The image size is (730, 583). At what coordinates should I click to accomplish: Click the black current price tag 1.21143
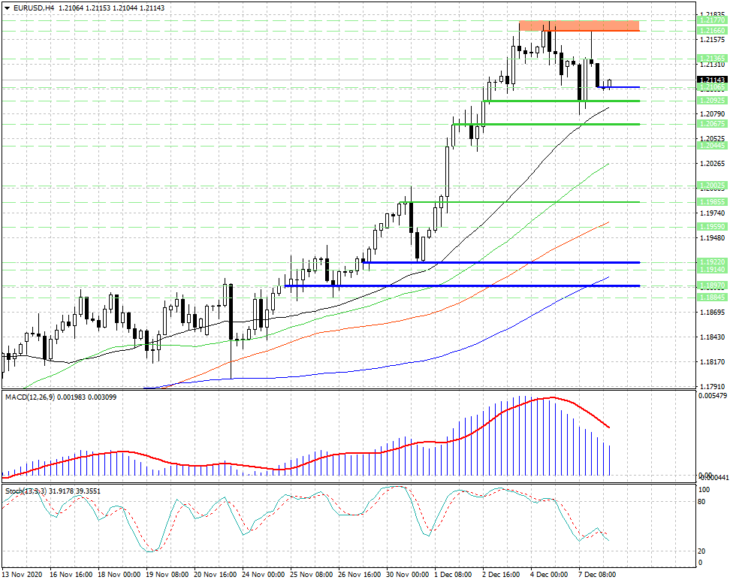click(x=712, y=80)
